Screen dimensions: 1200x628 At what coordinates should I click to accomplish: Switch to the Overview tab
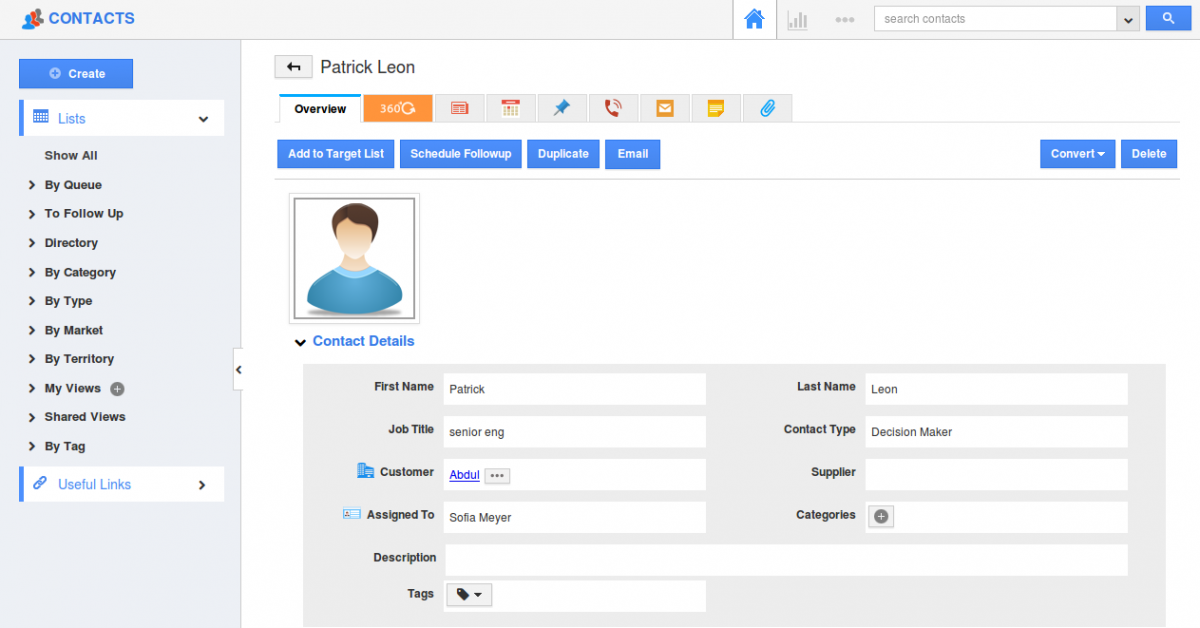click(319, 107)
